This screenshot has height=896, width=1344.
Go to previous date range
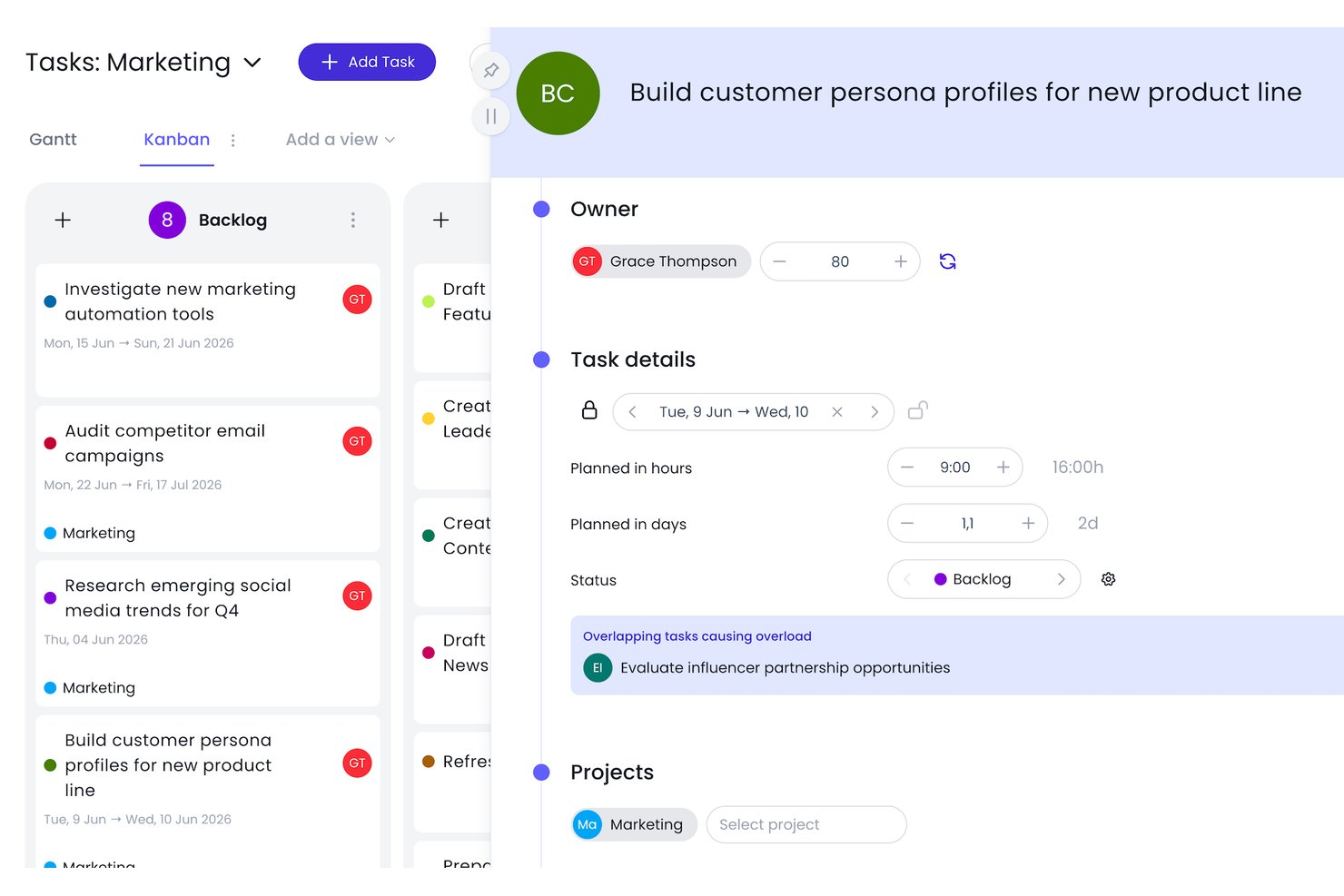(632, 412)
